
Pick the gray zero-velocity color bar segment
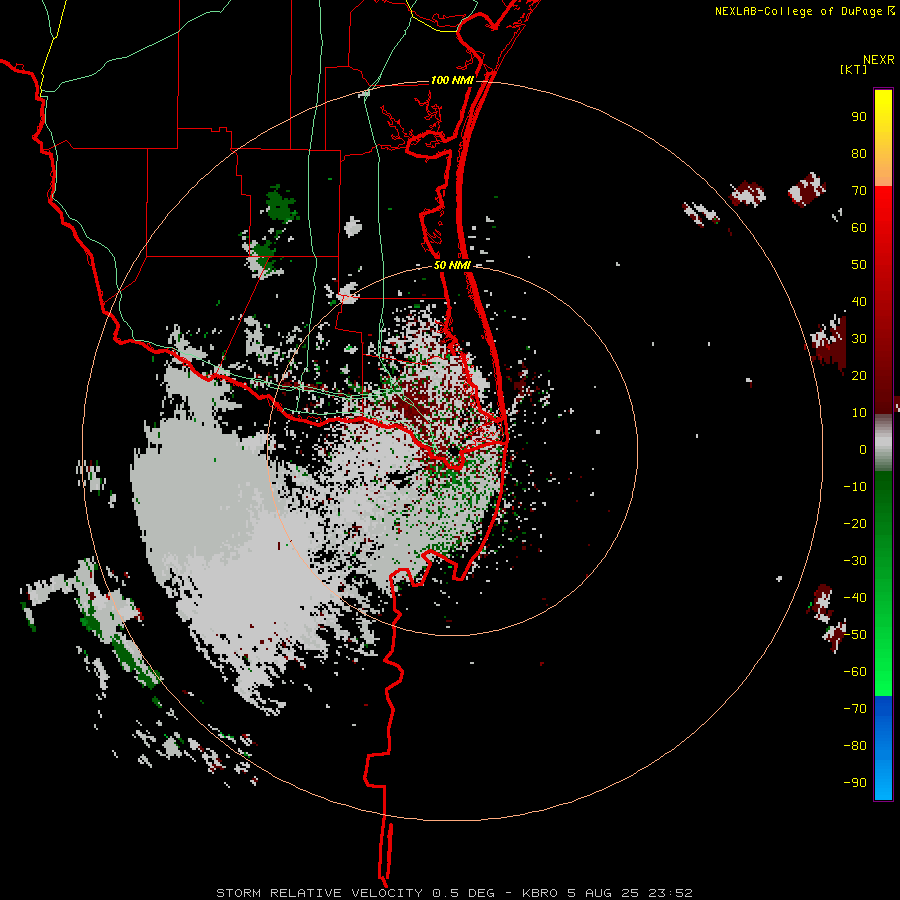tap(883, 443)
